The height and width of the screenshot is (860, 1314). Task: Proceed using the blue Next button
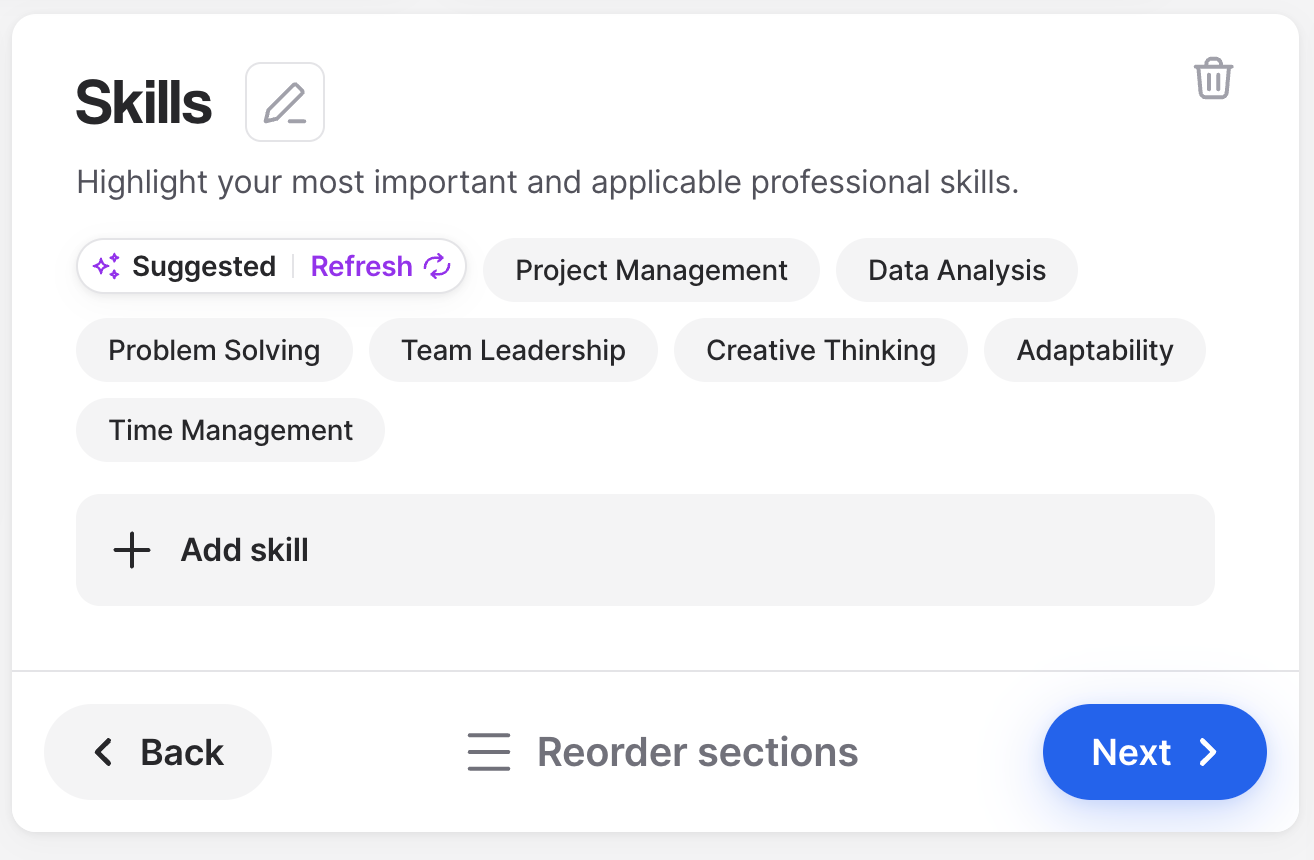point(1155,752)
